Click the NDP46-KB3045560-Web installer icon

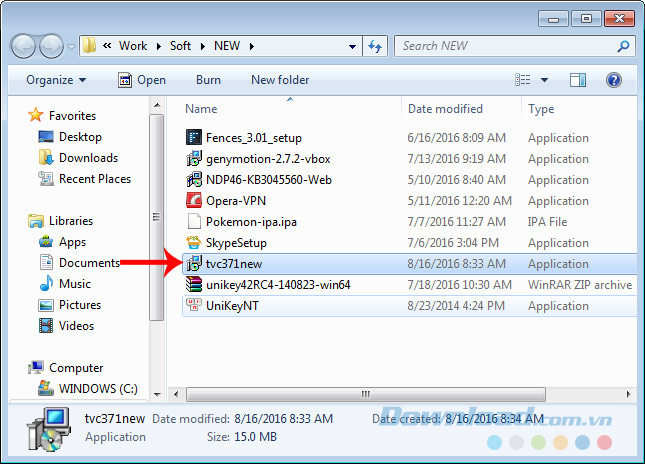[x=194, y=179]
